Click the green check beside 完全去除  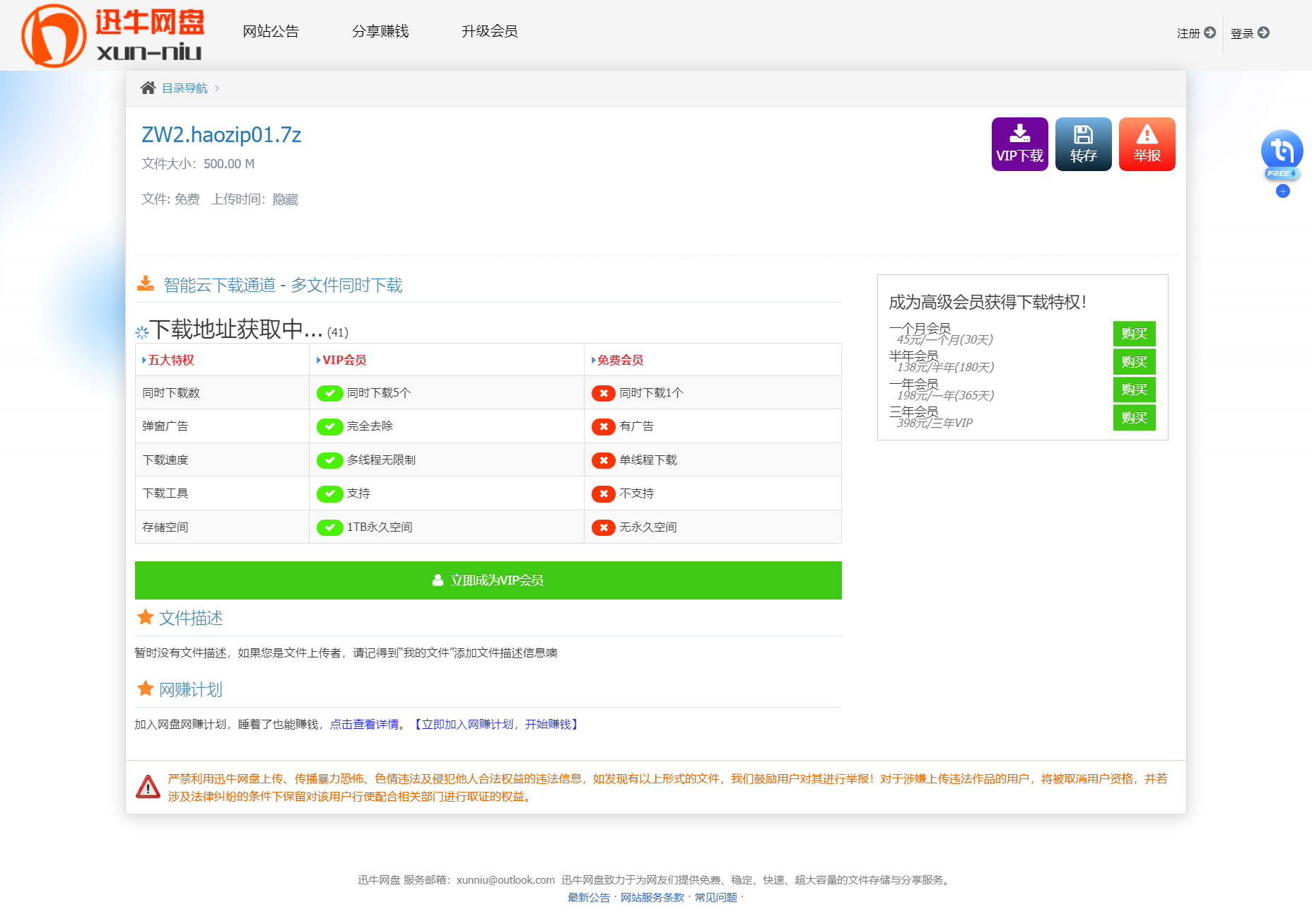[x=330, y=426]
